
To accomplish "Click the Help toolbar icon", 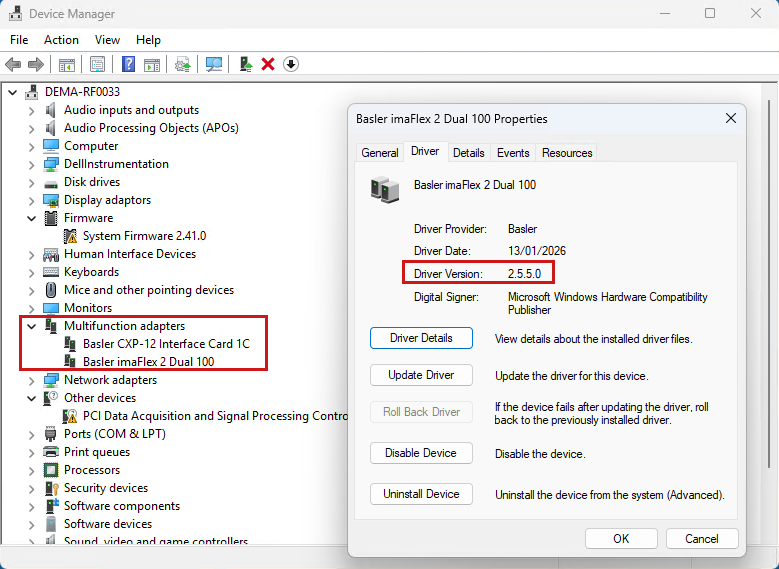I will coord(128,64).
